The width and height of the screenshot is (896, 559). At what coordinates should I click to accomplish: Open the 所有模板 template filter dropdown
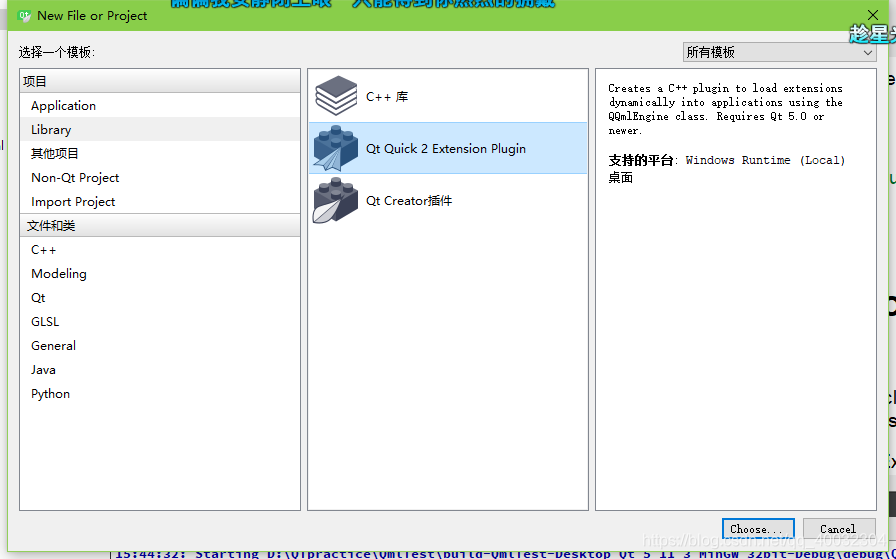coord(779,52)
